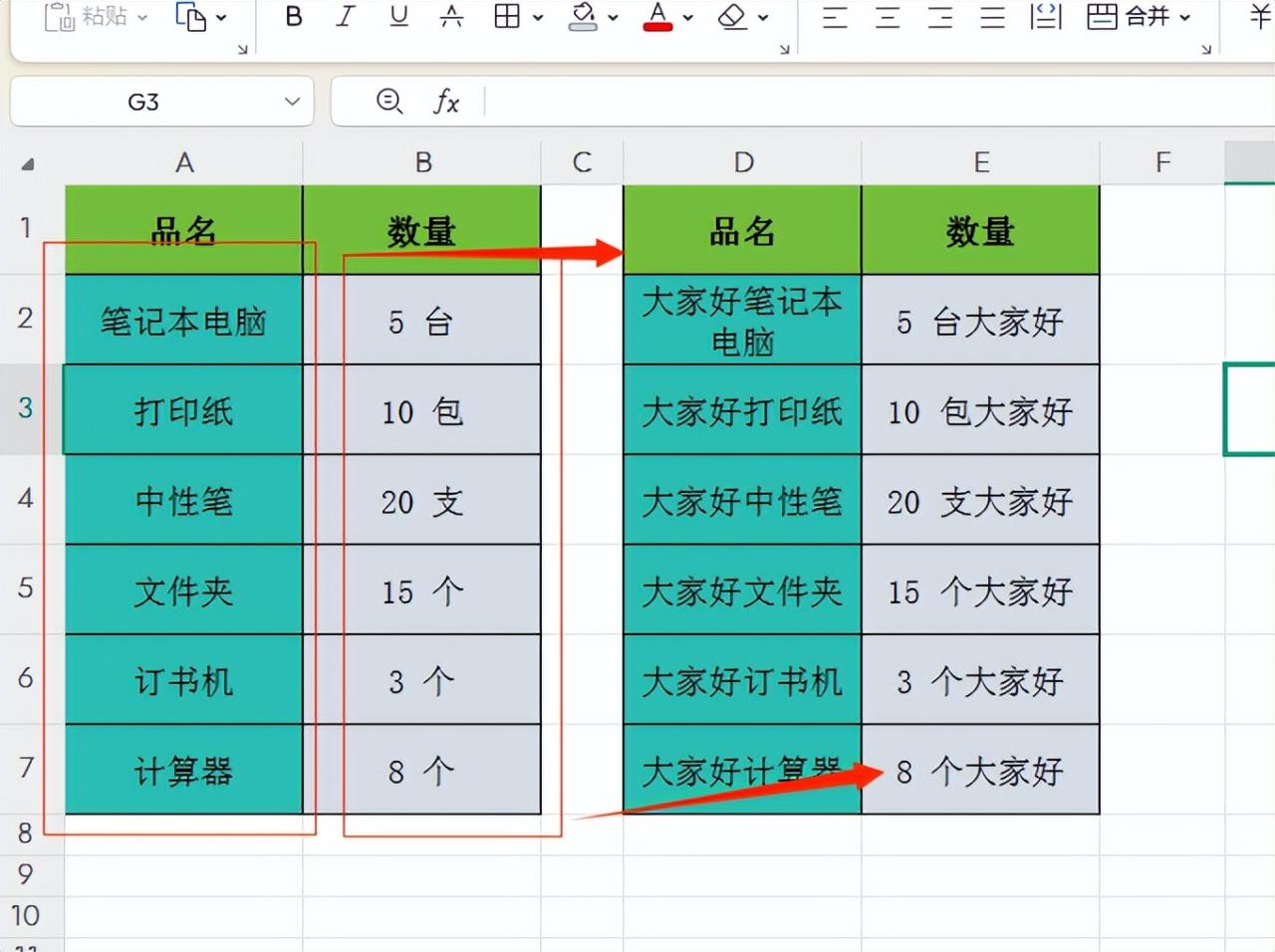
Task: Toggle italic formatting with I icon
Action: 346,16
